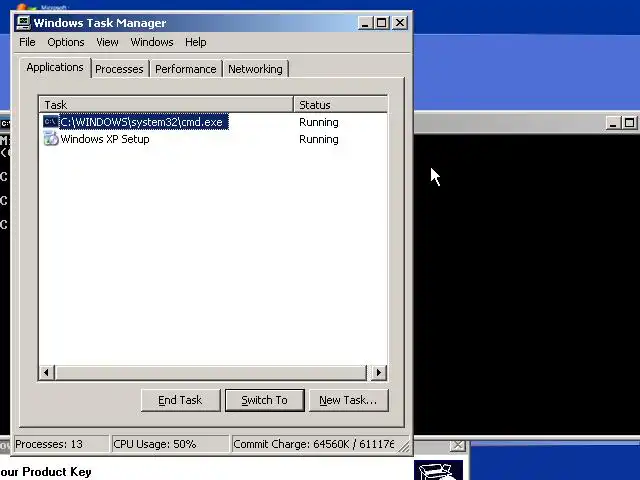Switch to the Performance tab
This screenshot has width=640, height=480.
186,69
